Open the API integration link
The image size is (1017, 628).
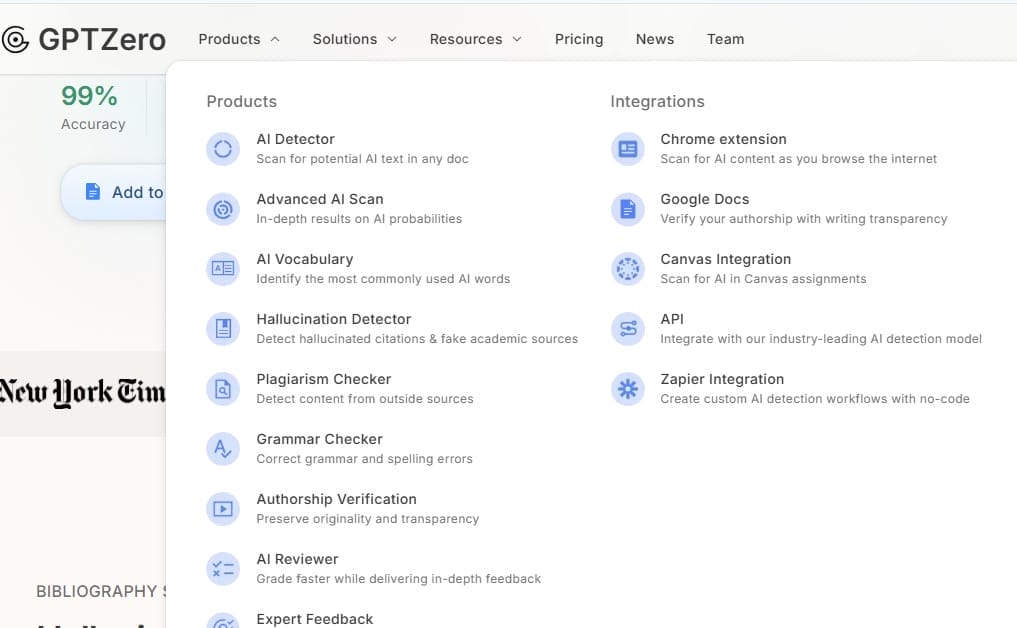coord(672,319)
